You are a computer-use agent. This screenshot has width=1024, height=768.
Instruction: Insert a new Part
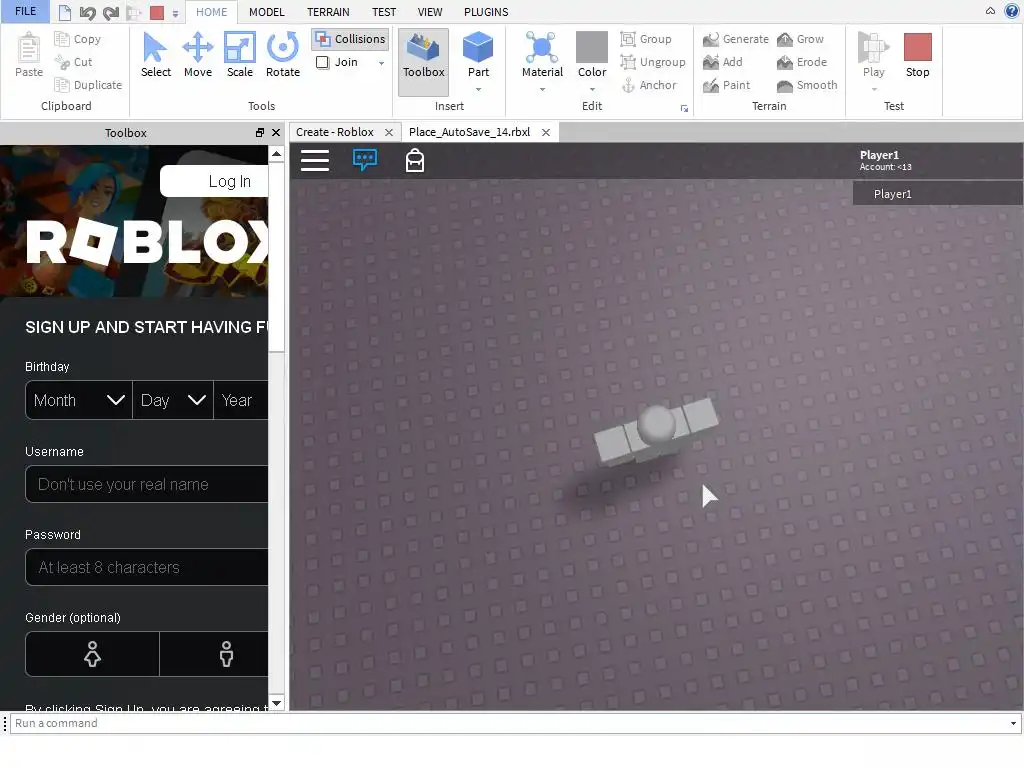tap(478, 54)
